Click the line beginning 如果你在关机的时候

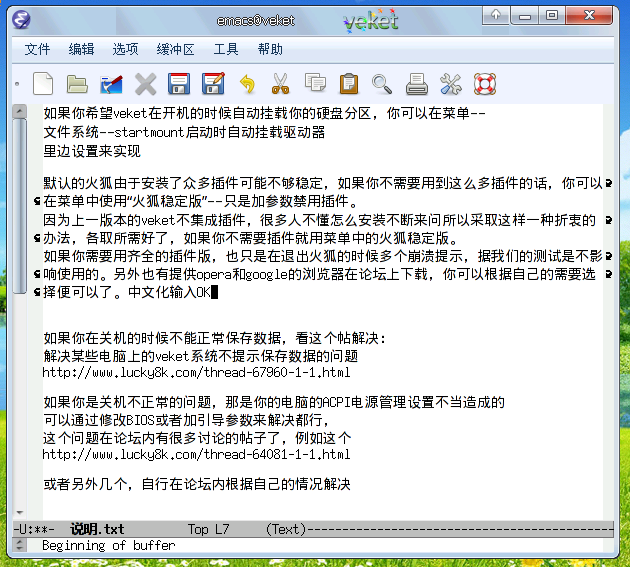(x=215, y=338)
